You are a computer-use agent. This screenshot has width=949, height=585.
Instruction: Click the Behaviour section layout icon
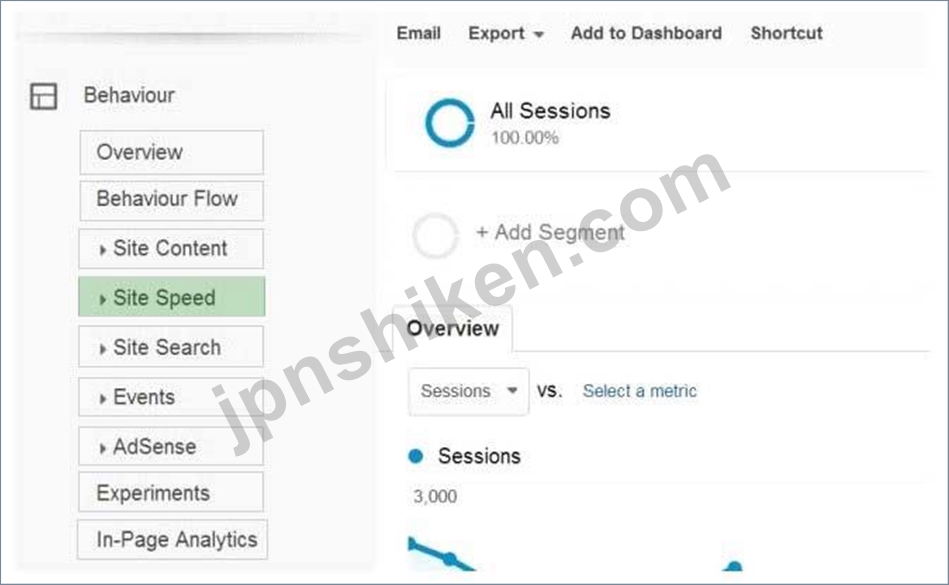click(44, 96)
